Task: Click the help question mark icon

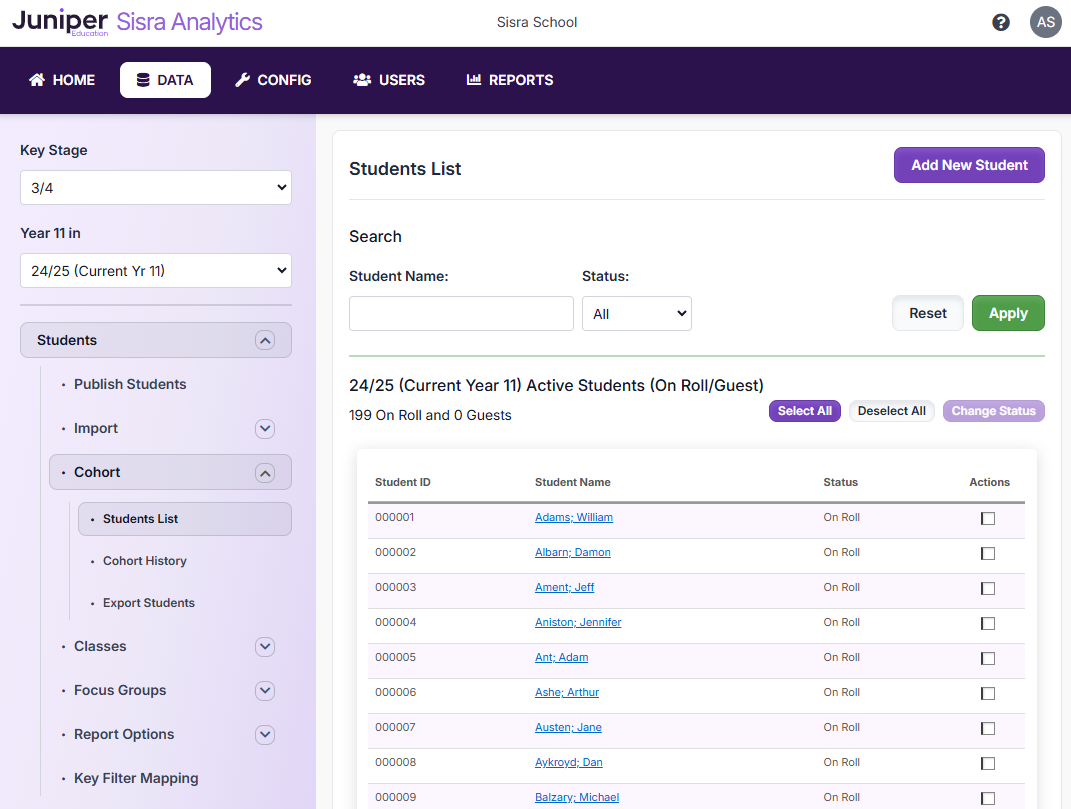Action: click(x=1000, y=22)
